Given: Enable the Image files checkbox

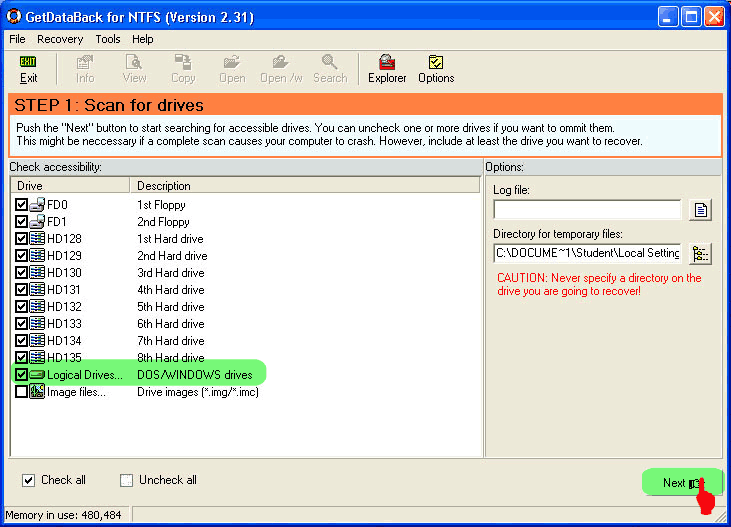Looking at the screenshot, I should coord(21,392).
